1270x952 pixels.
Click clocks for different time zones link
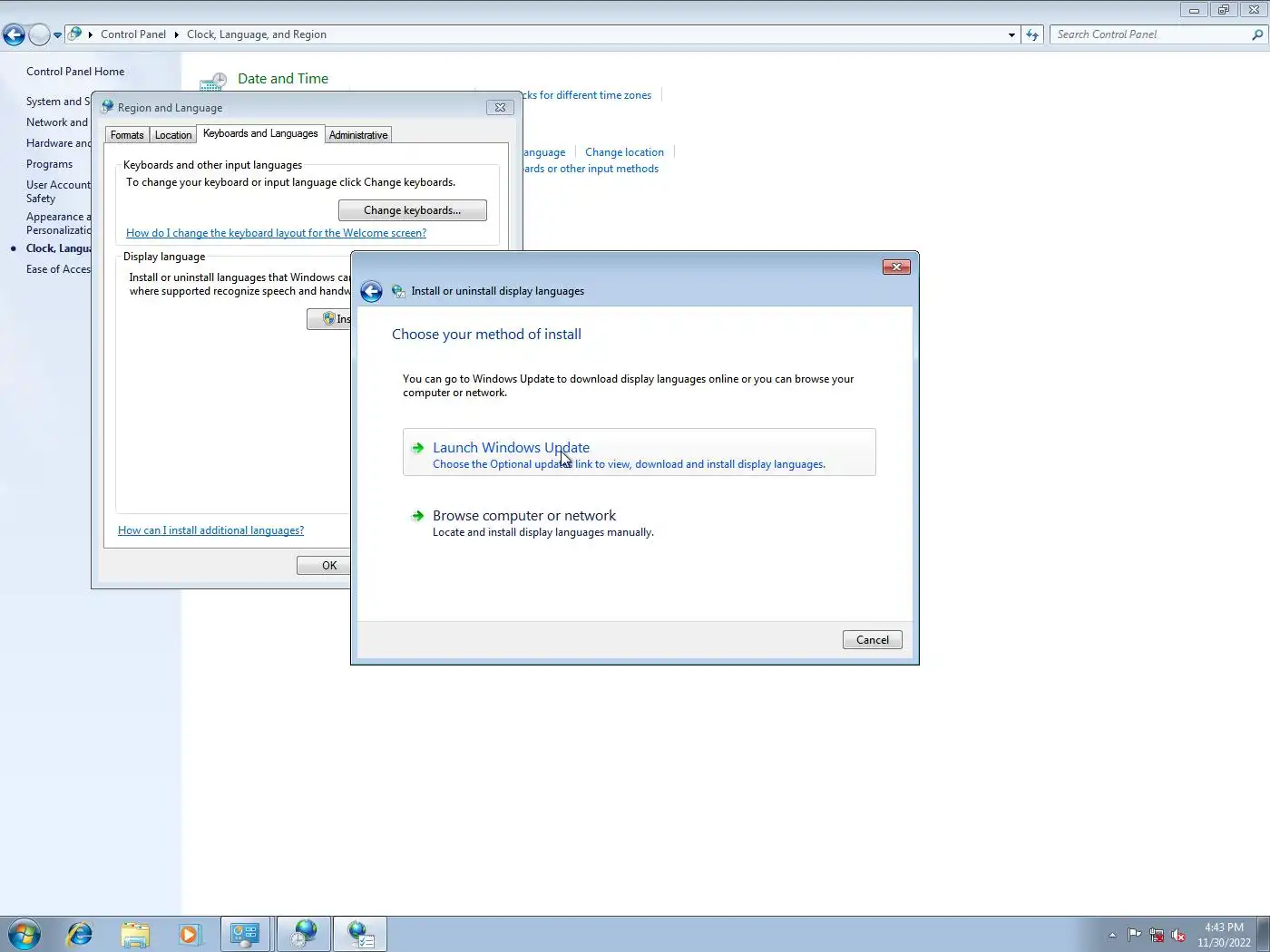(x=588, y=95)
